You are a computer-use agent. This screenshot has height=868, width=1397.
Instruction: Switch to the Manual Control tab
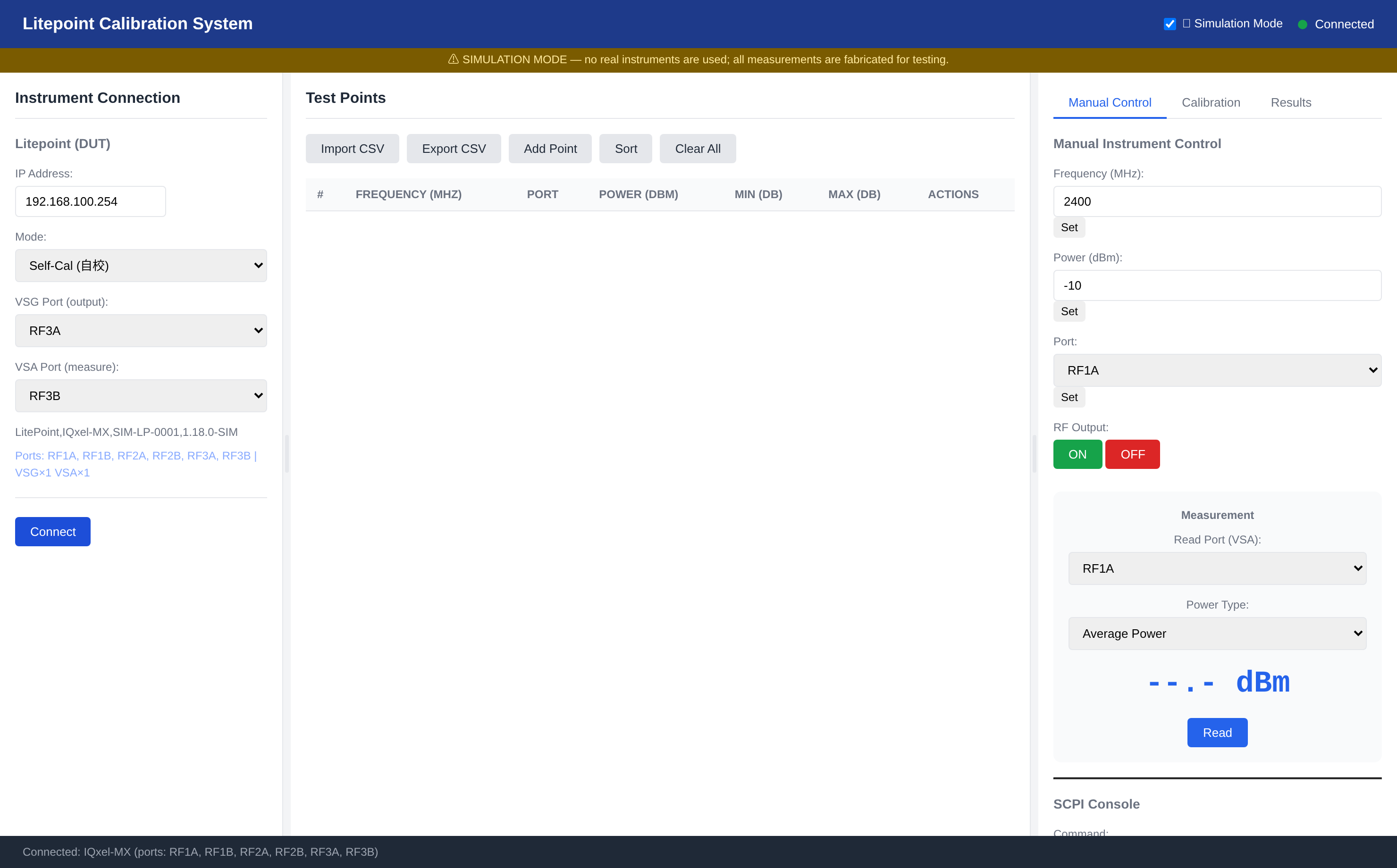coord(1110,103)
